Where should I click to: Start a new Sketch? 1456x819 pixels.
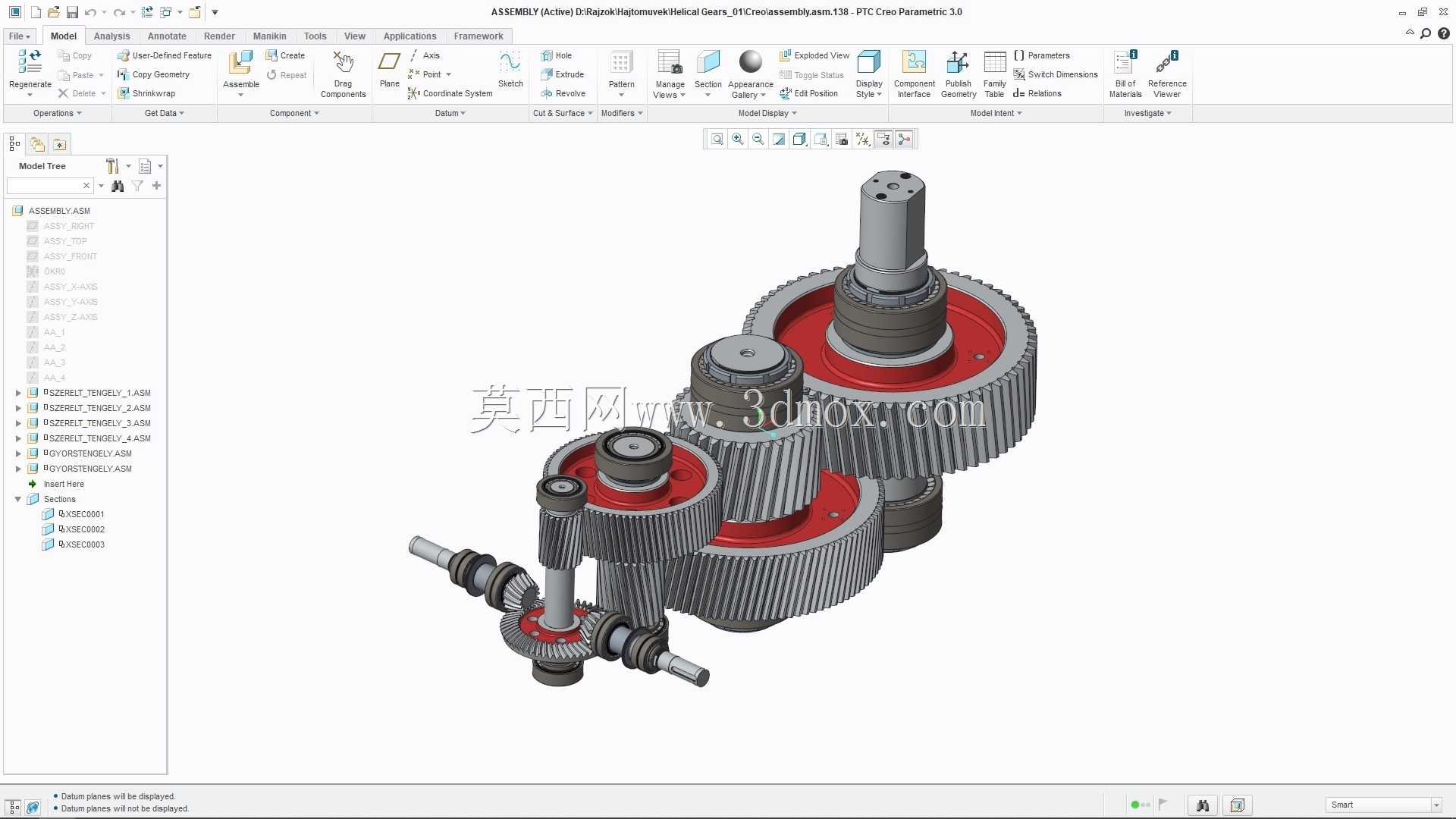510,69
